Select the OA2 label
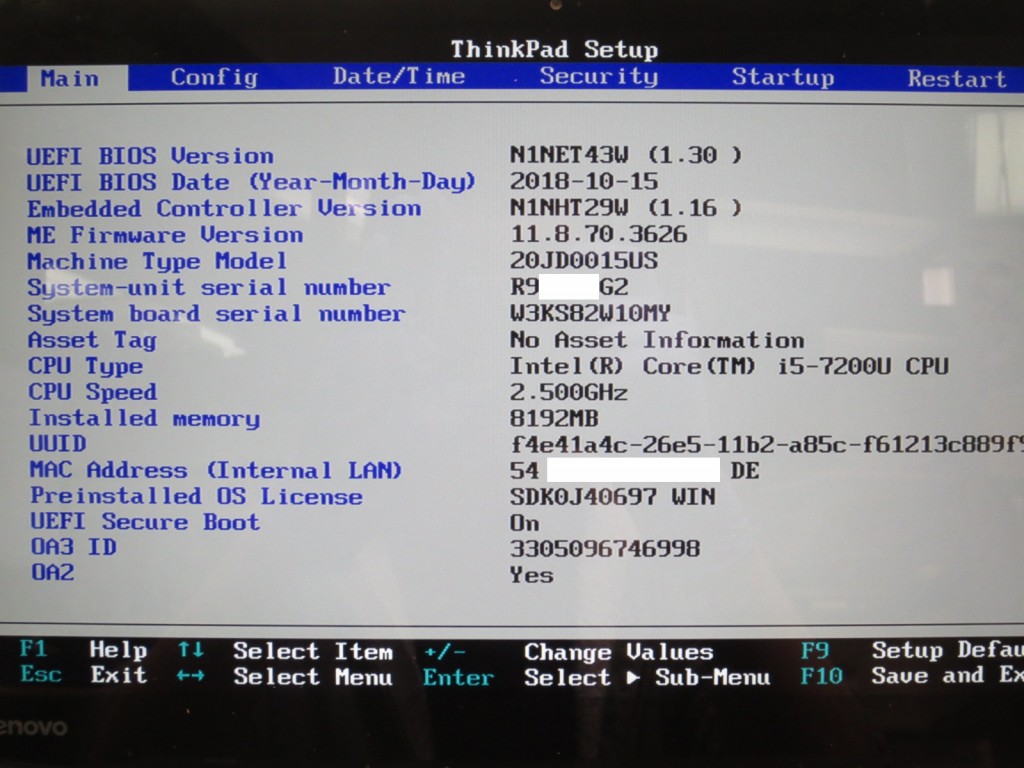 (52, 572)
